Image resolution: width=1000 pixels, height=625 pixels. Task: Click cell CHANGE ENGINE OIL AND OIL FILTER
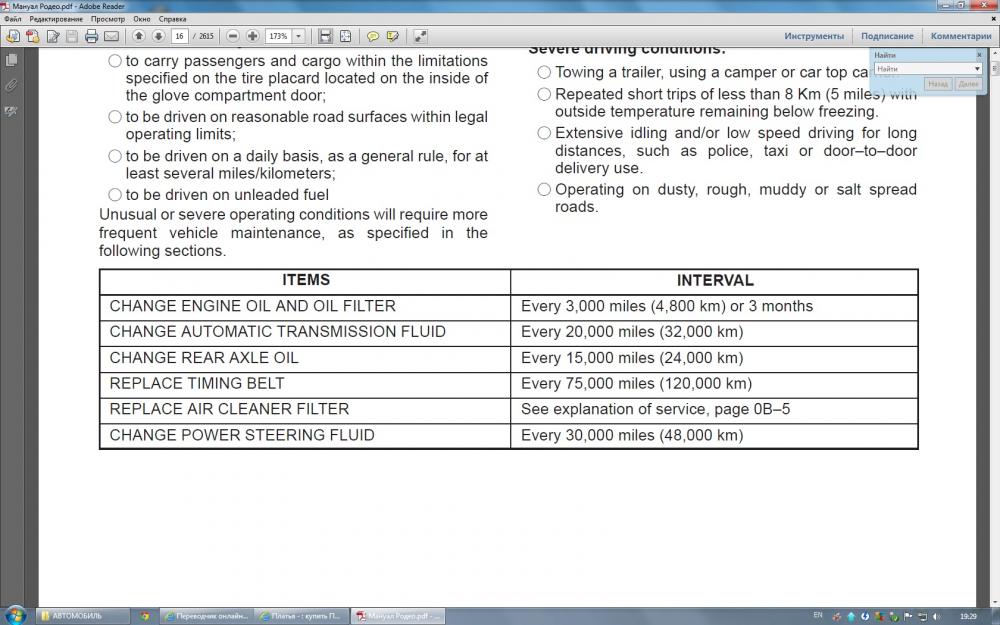tap(305, 307)
